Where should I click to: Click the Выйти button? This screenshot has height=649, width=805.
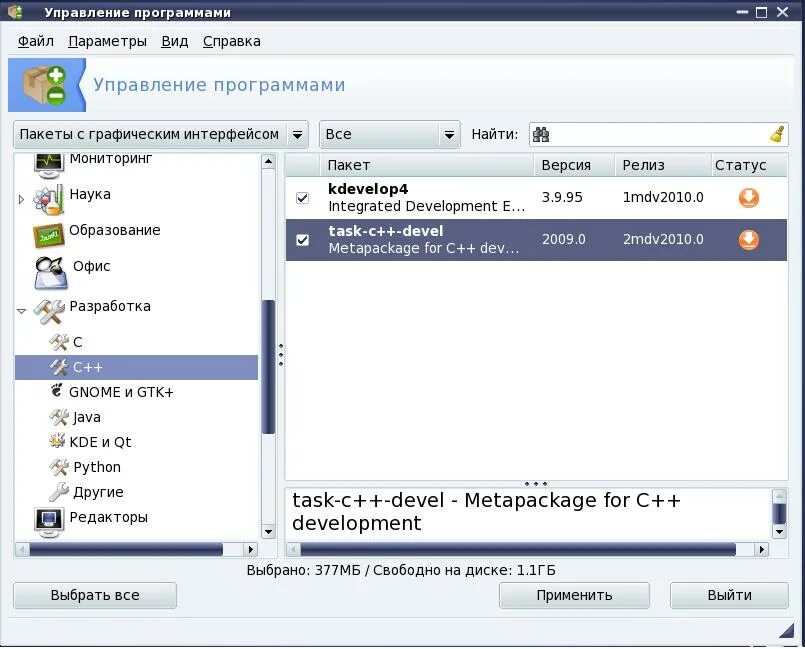pyautogui.click(x=729, y=595)
